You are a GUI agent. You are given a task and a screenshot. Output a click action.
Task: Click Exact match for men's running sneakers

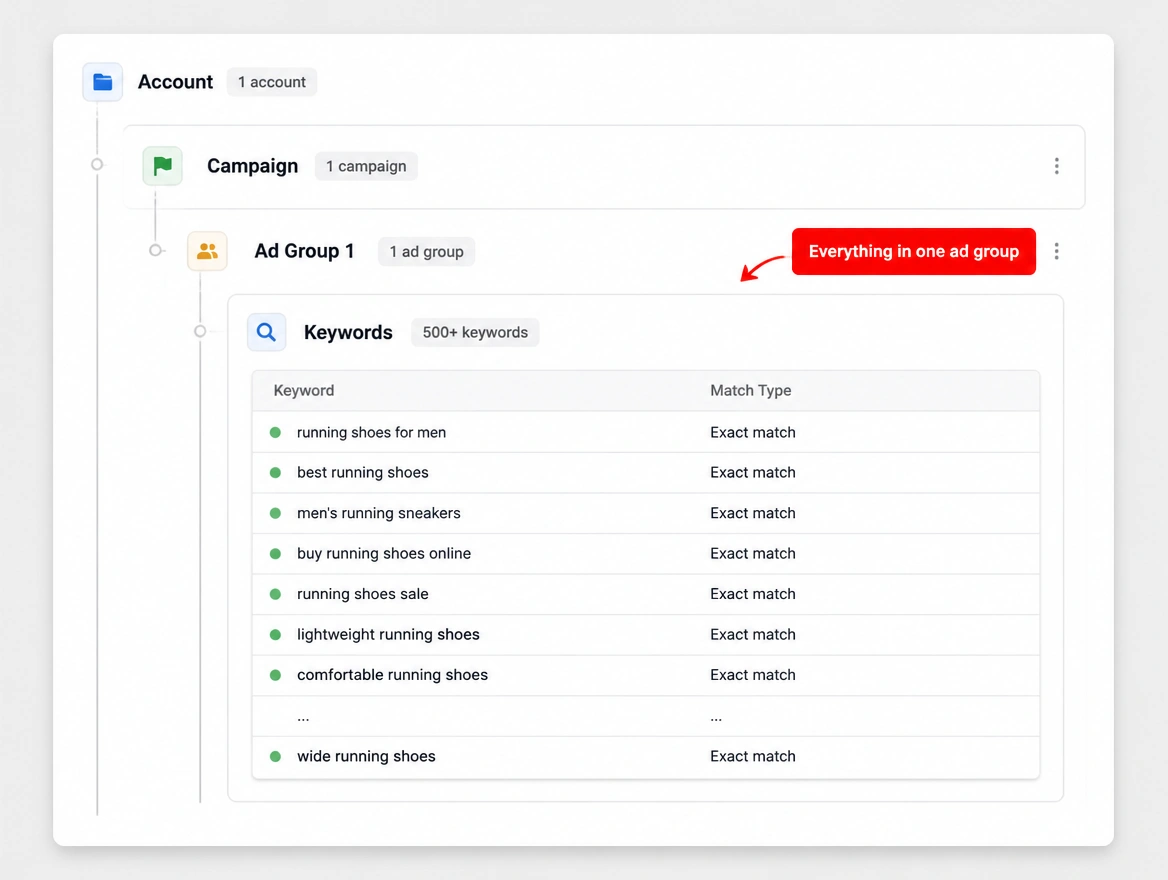coord(752,513)
